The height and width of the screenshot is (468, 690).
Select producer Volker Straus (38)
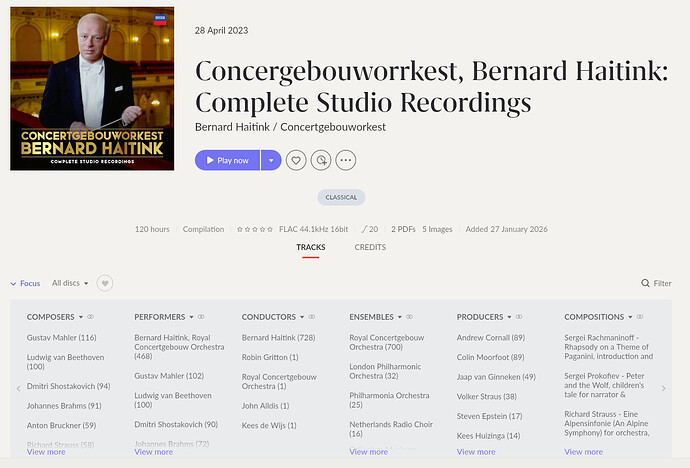pyautogui.click(x=487, y=396)
